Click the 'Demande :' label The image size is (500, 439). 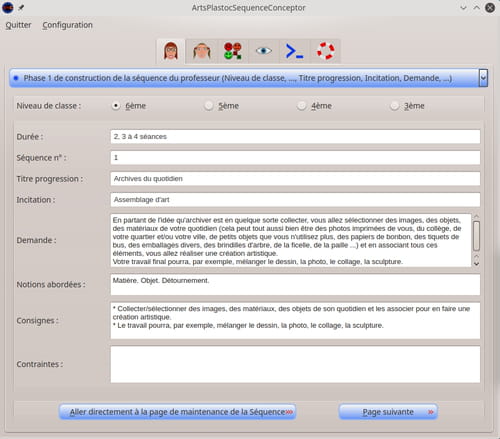(x=36, y=240)
